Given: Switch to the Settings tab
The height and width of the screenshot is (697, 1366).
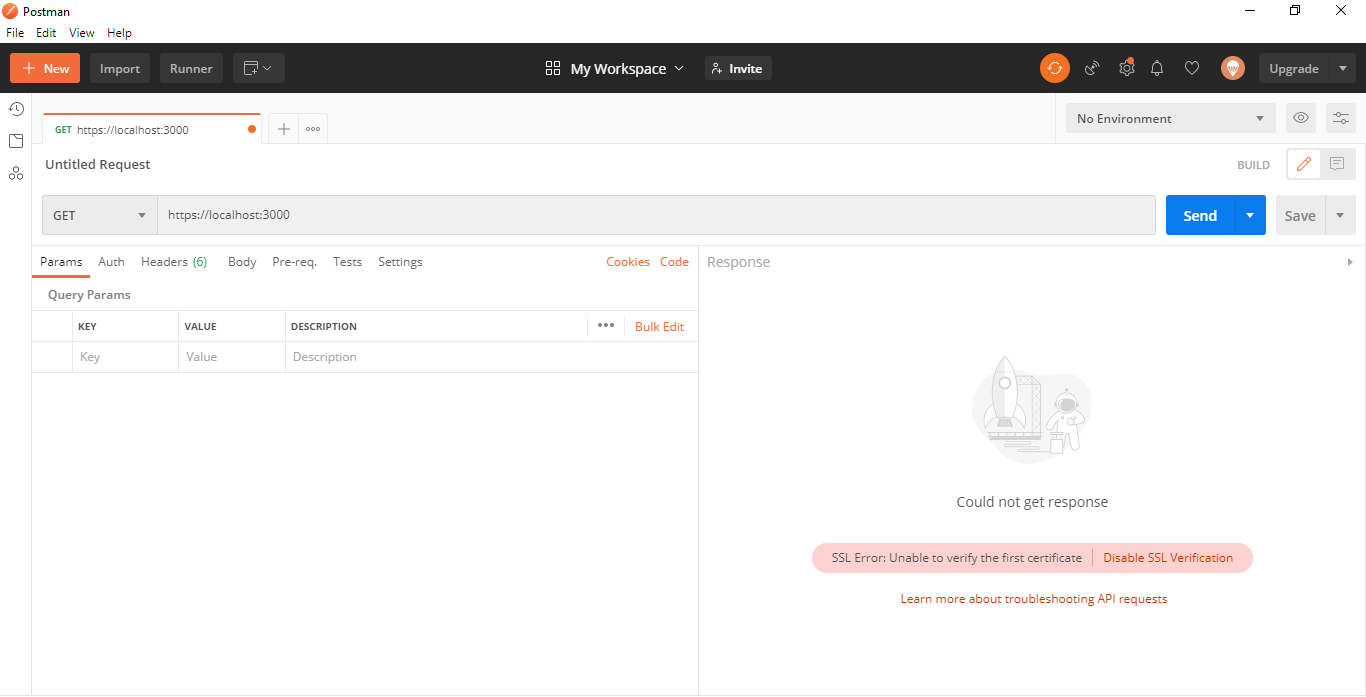Looking at the screenshot, I should pos(400,262).
